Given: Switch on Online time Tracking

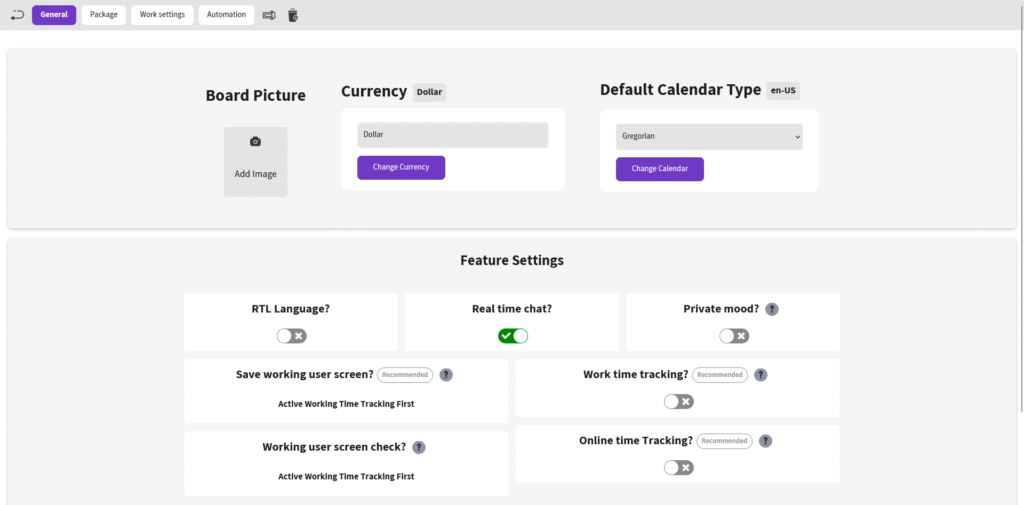Looking at the screenshot, I should (678, 468).
